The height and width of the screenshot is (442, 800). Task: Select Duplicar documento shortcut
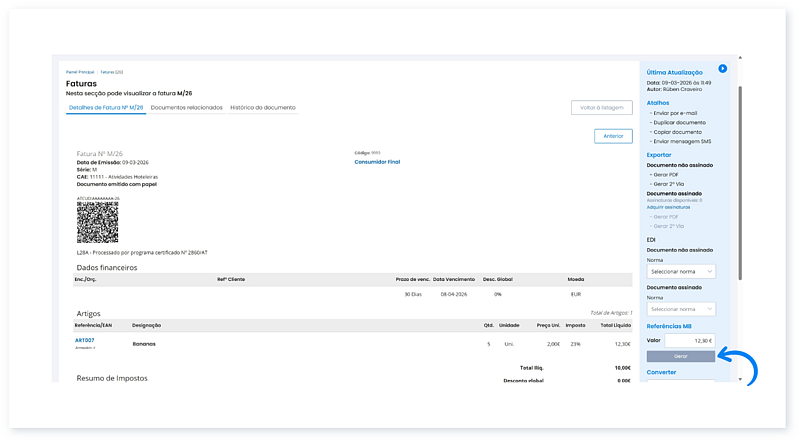tap(678, 122)
